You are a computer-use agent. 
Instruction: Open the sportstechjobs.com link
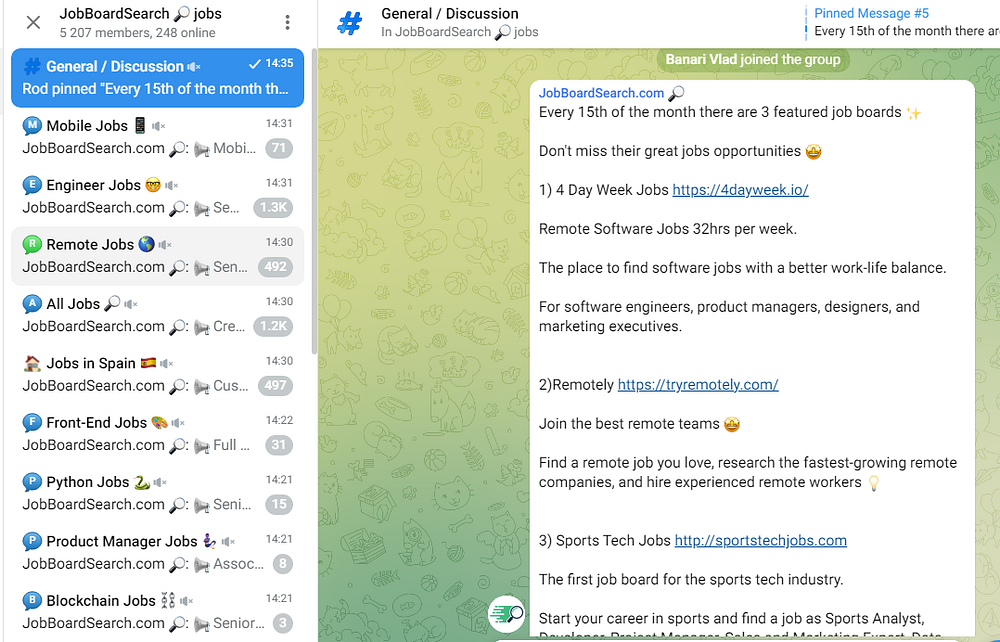tap(761, 541)
